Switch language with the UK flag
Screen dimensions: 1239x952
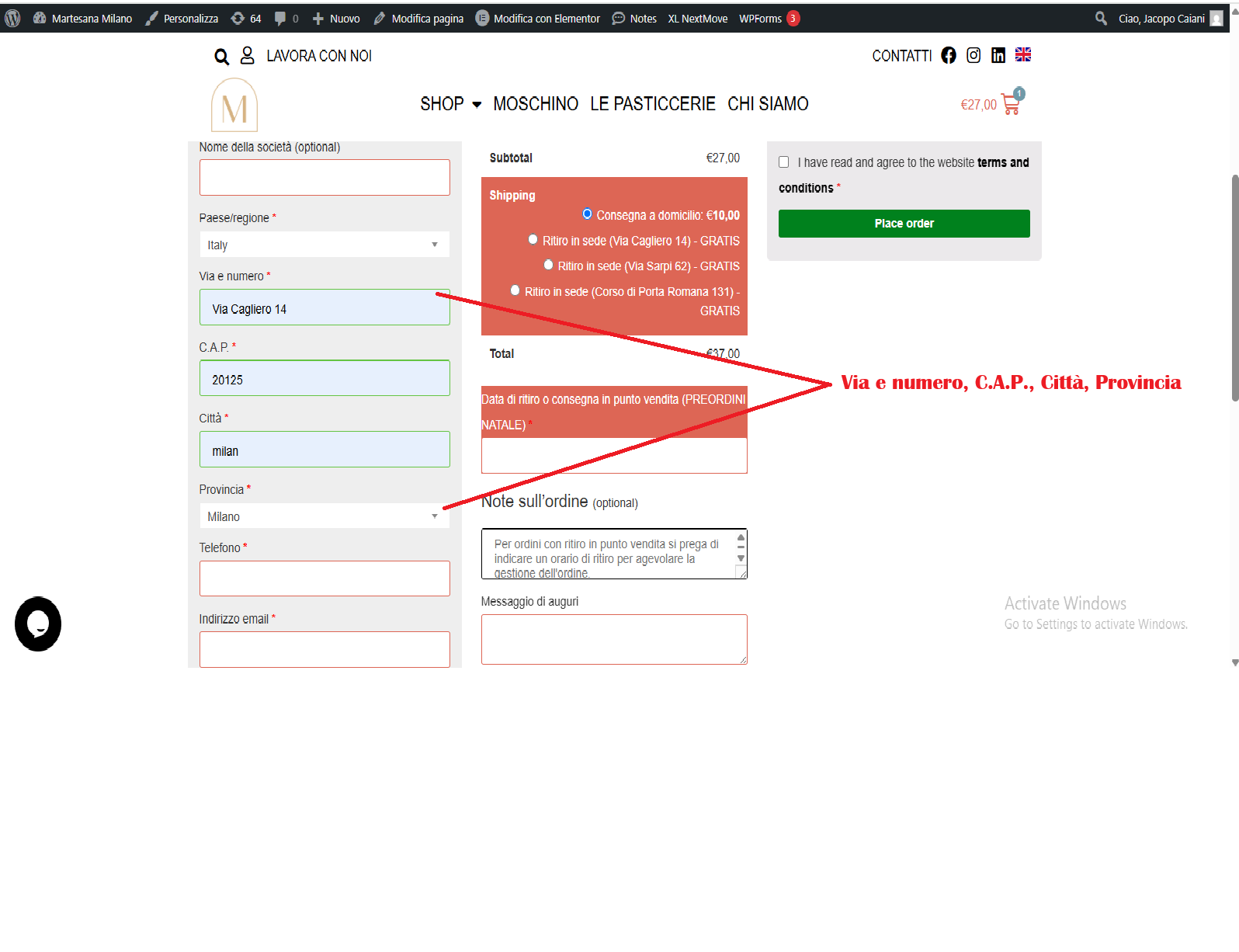tap(1023, 54)
